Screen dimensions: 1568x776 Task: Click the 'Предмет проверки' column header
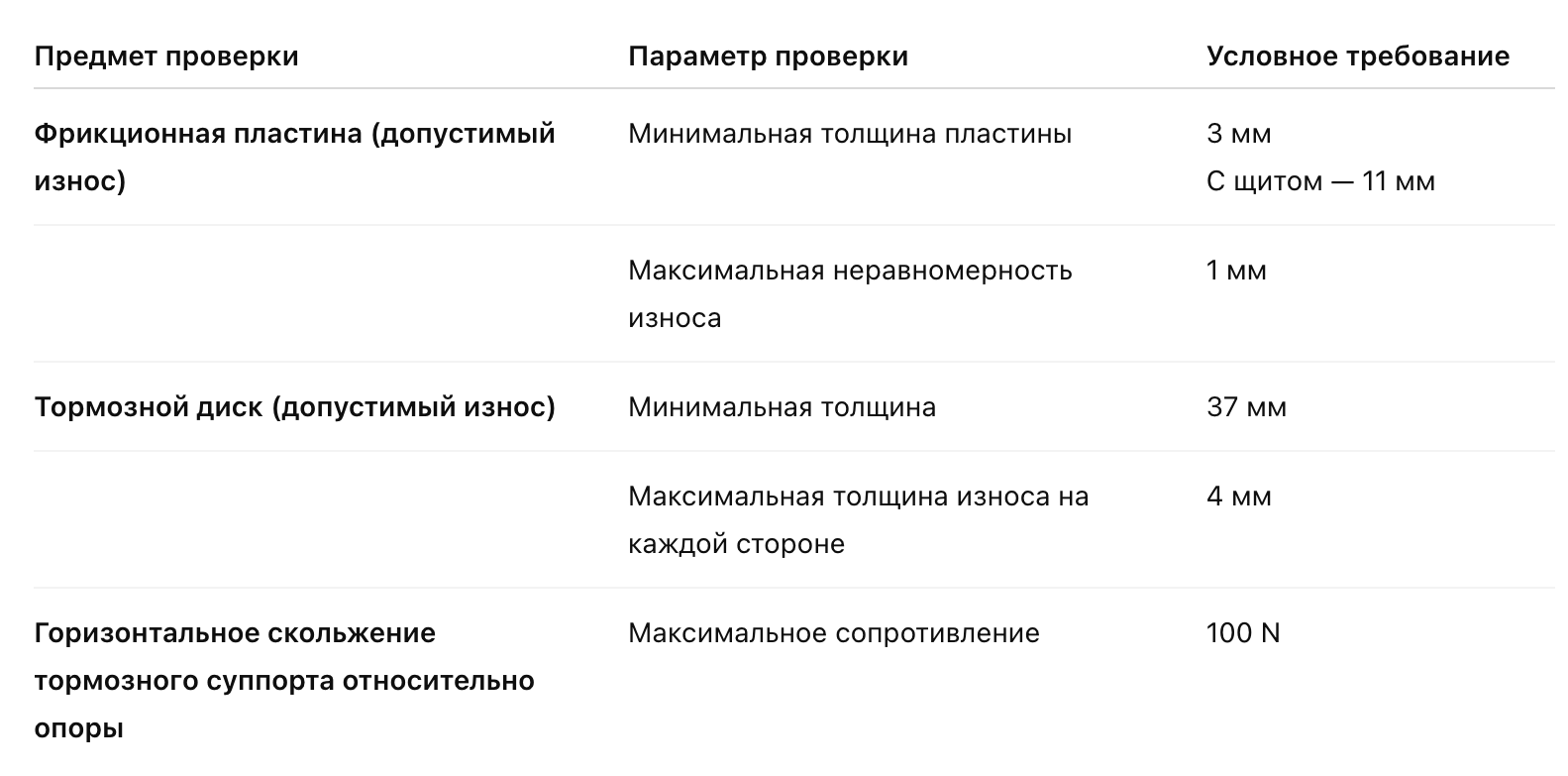click(x=166, y=56)
